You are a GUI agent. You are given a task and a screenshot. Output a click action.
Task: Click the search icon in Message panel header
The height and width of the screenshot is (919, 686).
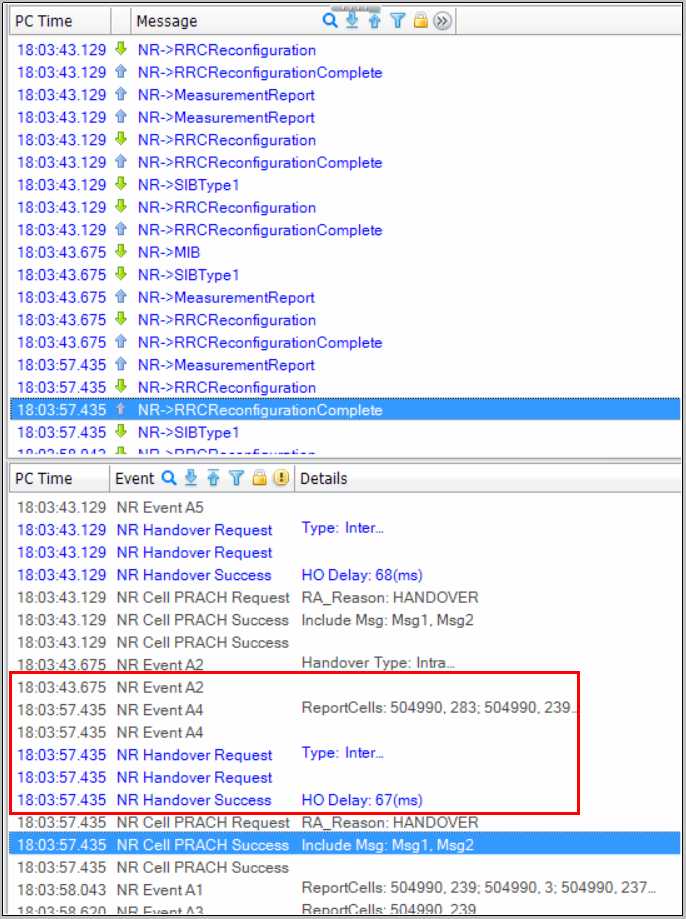coord(330,21)
